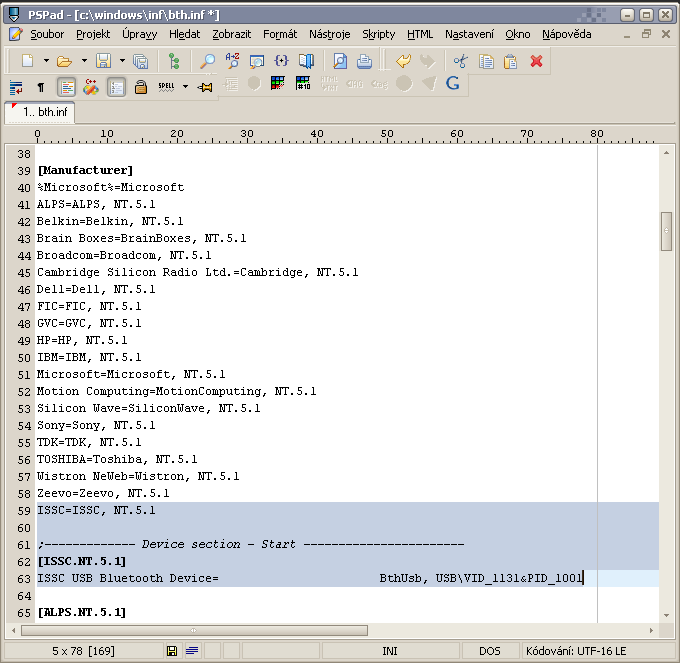Expand the spell check dropdown arrow
Screen dimensions: 680x663
tap(185, 87)
